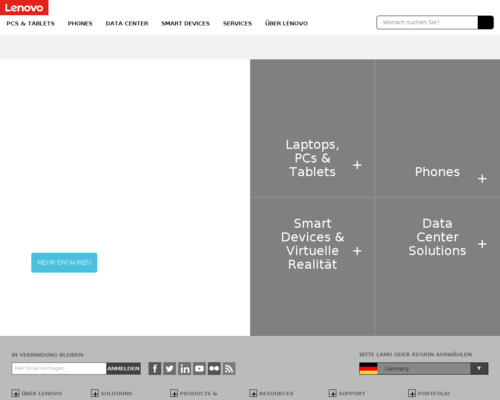Image resolution: width=500 pixels, height=400 pixels.
Task: Focus the 'Hier Email eintragen' field
Action: tap(59, 368)
